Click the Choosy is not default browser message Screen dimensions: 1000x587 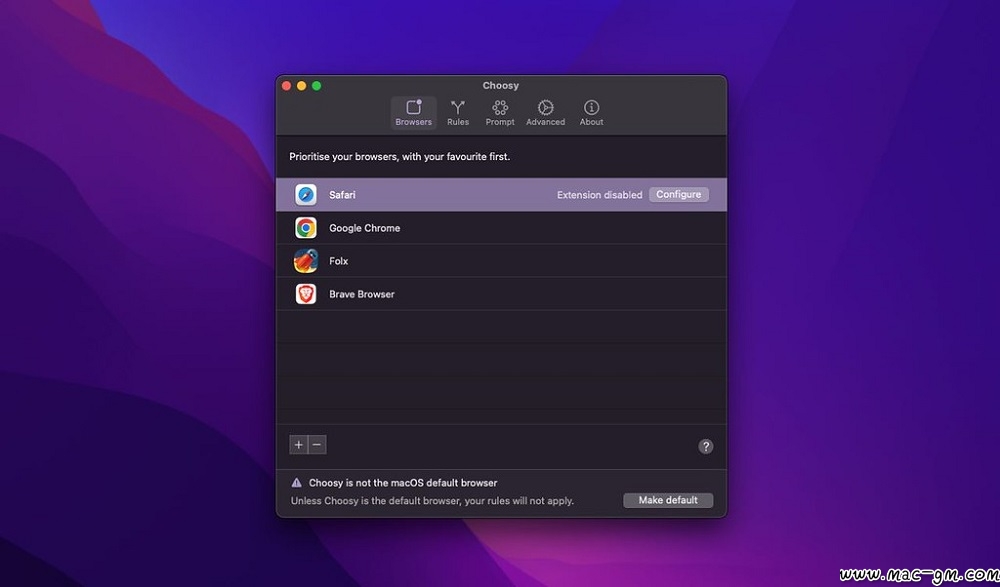[403, 483]
